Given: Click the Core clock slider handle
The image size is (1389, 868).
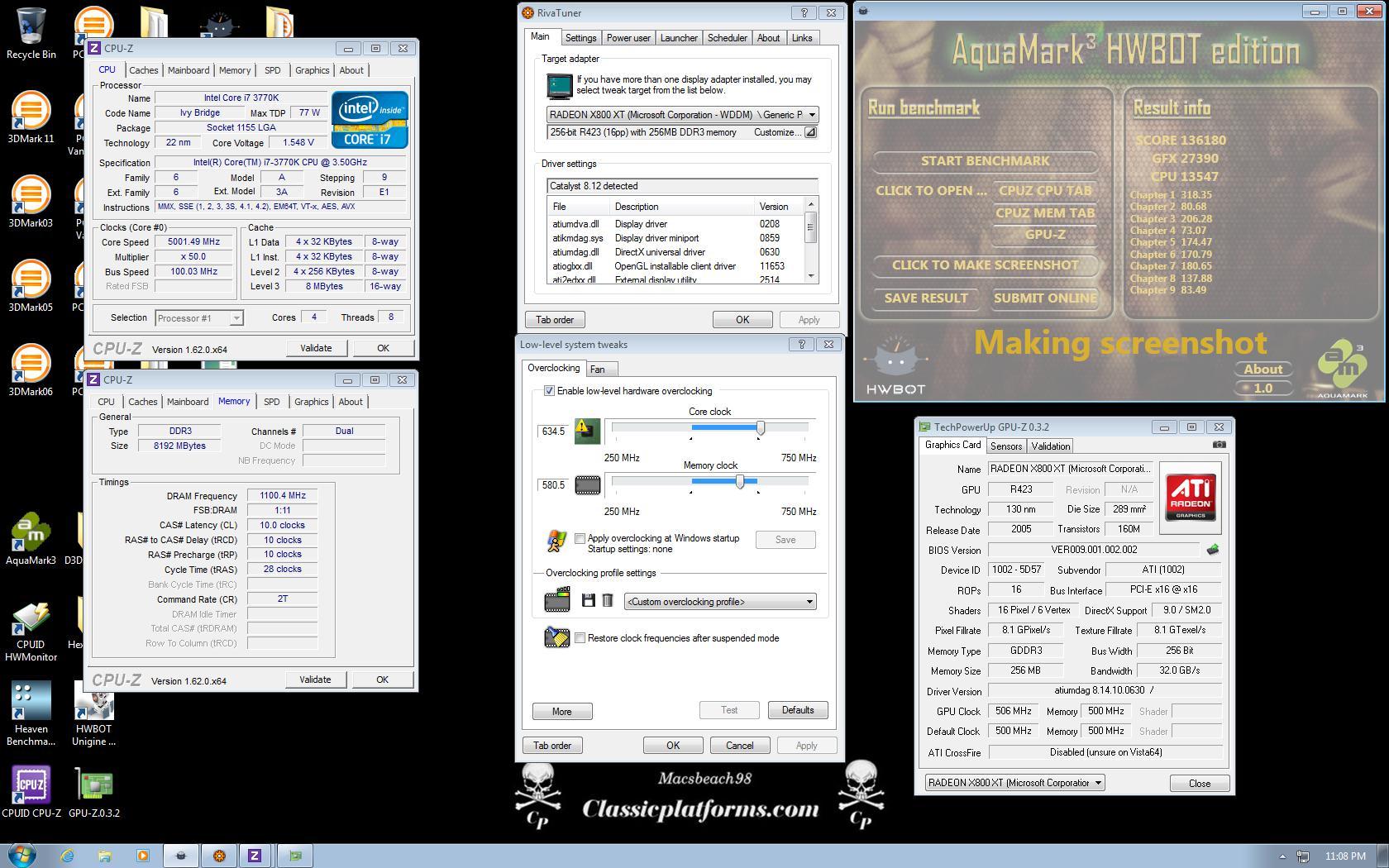Looking at the screenshot, I should (761, 427).
